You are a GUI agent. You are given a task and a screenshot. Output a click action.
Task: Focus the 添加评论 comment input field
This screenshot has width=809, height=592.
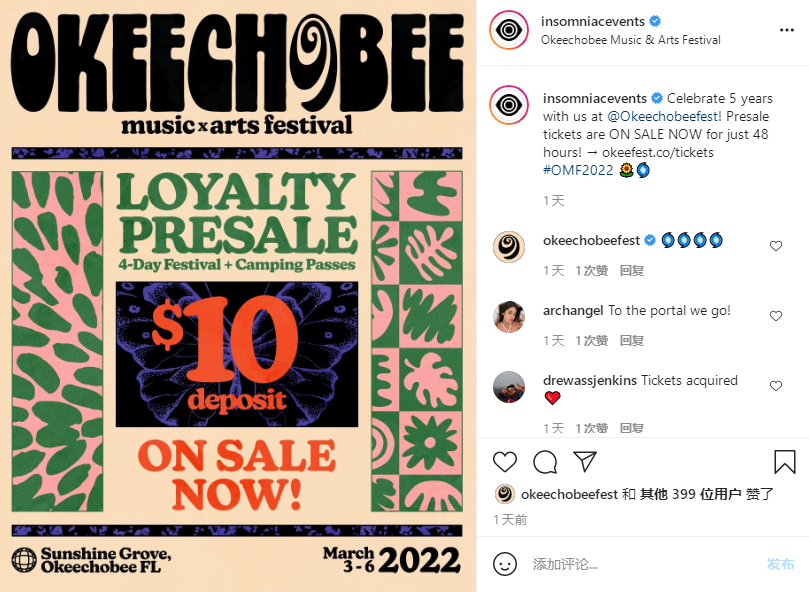(x=645, y=564)
